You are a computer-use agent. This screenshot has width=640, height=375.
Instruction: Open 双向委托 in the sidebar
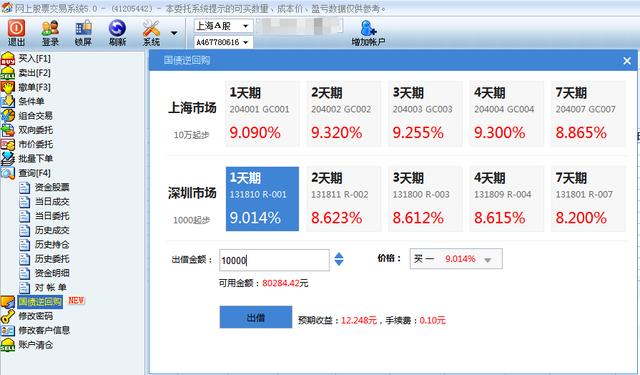point(36,130)
